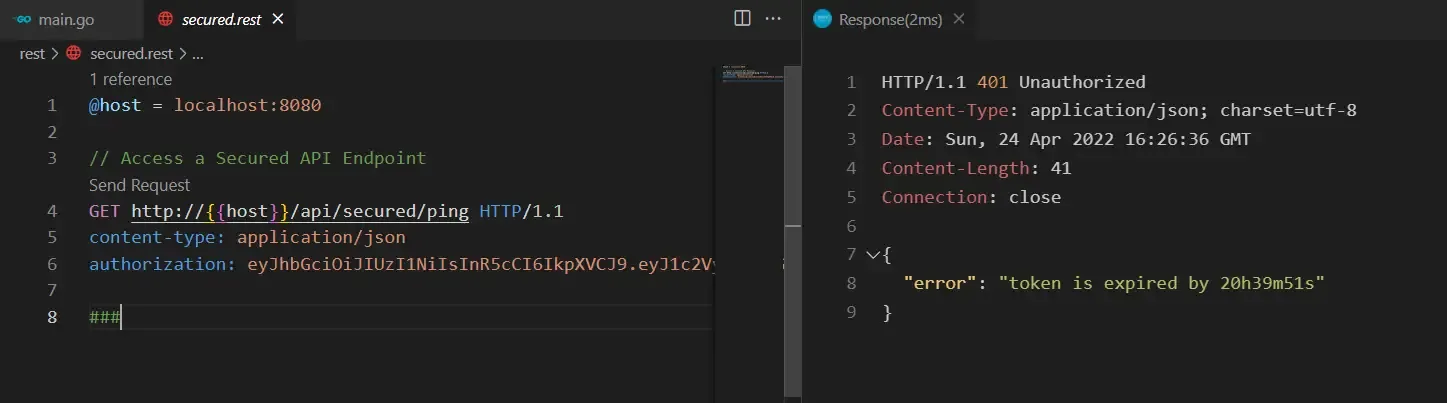Click line number 8 in the response gutter
This screenshot has height=403, width=1447.
[851, 283]
